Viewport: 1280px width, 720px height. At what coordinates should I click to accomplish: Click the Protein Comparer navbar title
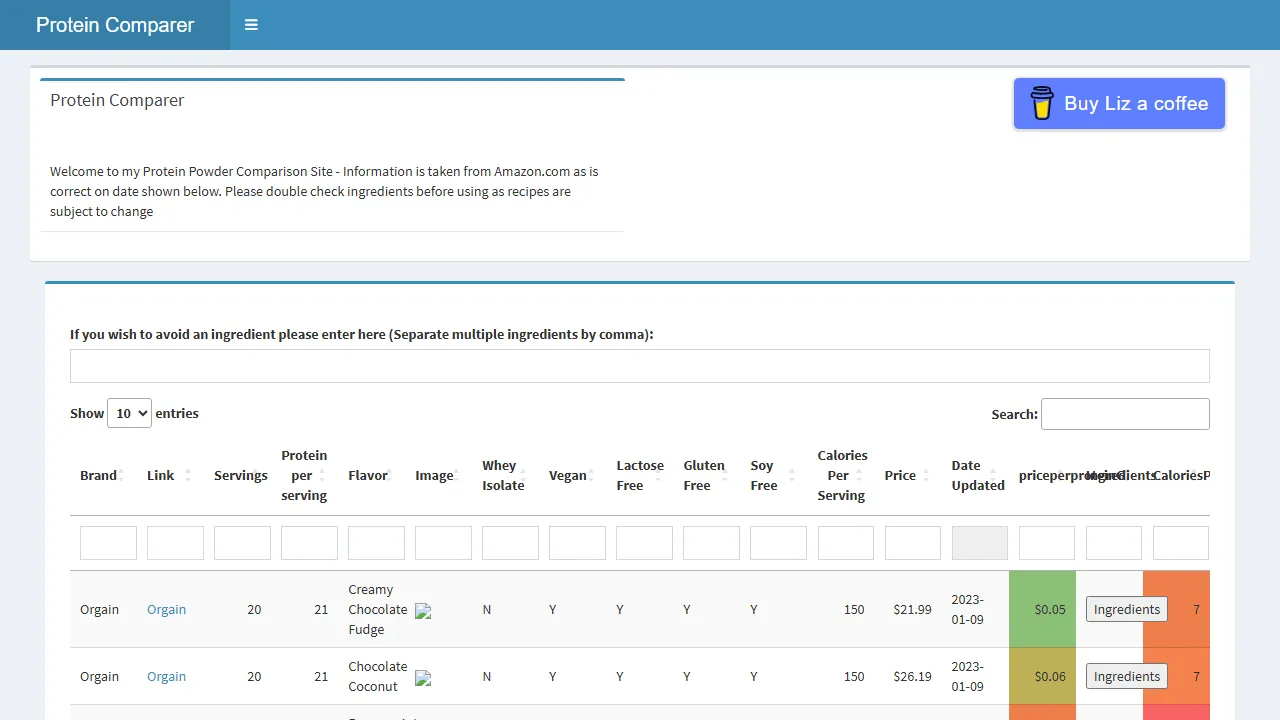(116, 25)
